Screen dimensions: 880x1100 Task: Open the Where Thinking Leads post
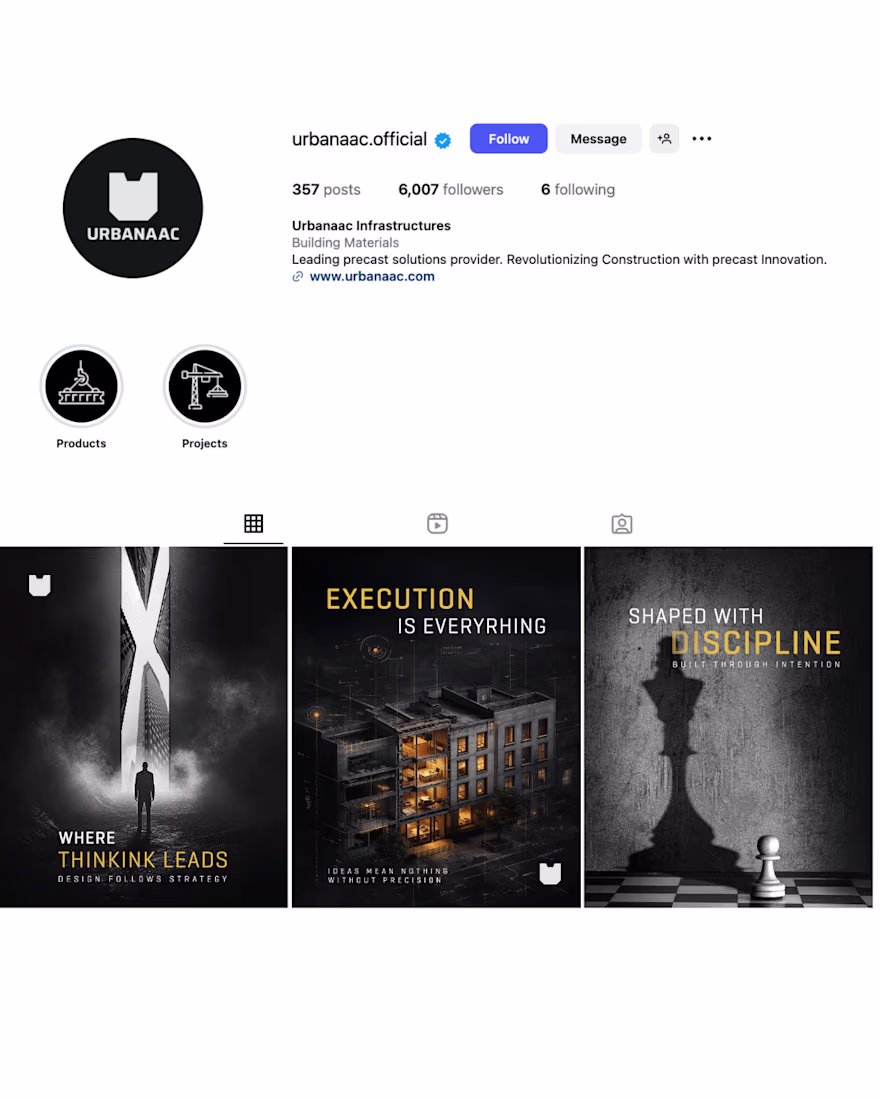click(144, 727)
